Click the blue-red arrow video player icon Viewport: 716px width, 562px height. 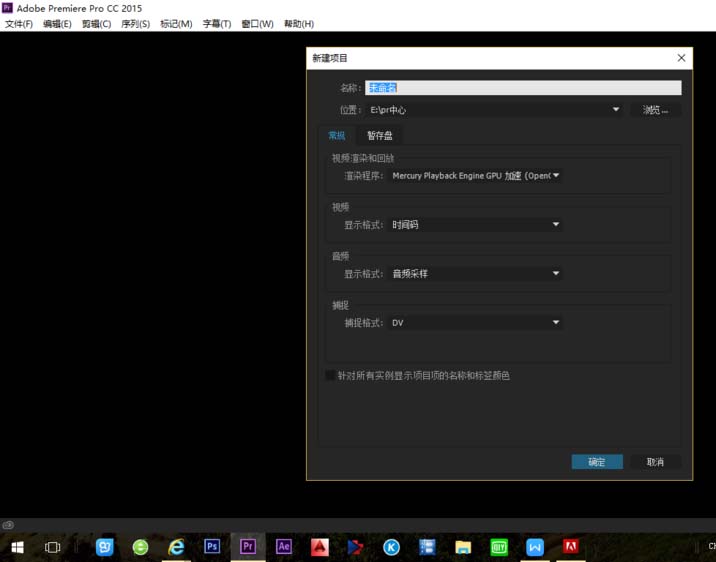(355, 547)
